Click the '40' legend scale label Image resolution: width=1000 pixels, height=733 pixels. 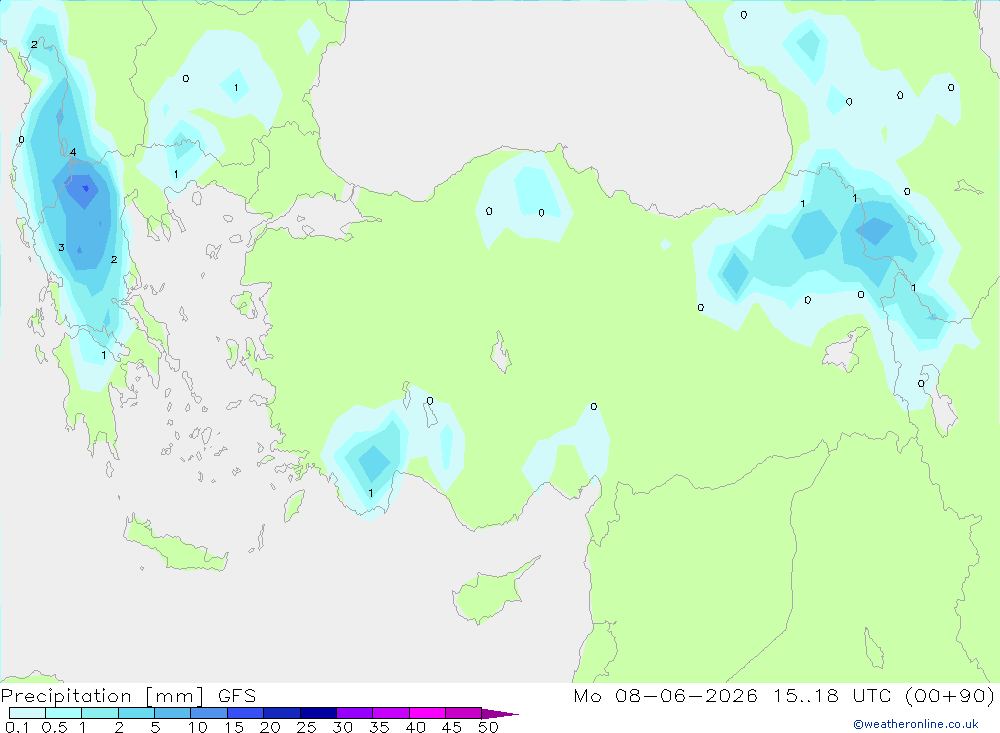pyautogui.click(x=416, y=727)
